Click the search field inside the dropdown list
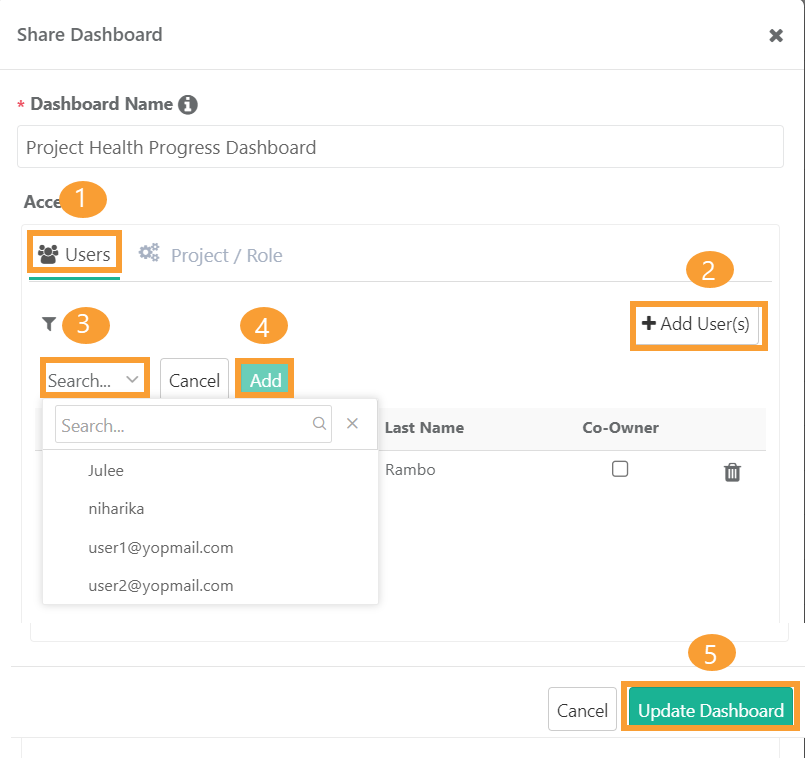The height and width of the screenshot is (758, 805). point(193,424)
